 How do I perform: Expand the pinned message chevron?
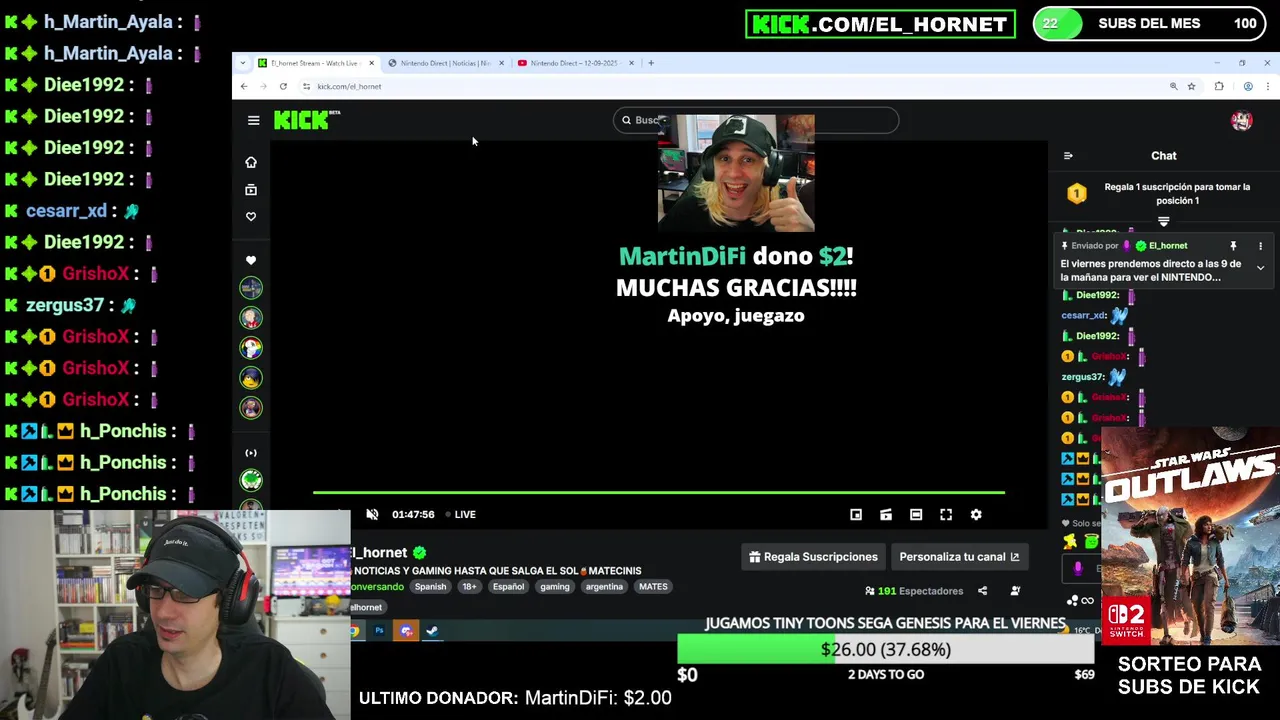click(x=1260, y=268)
